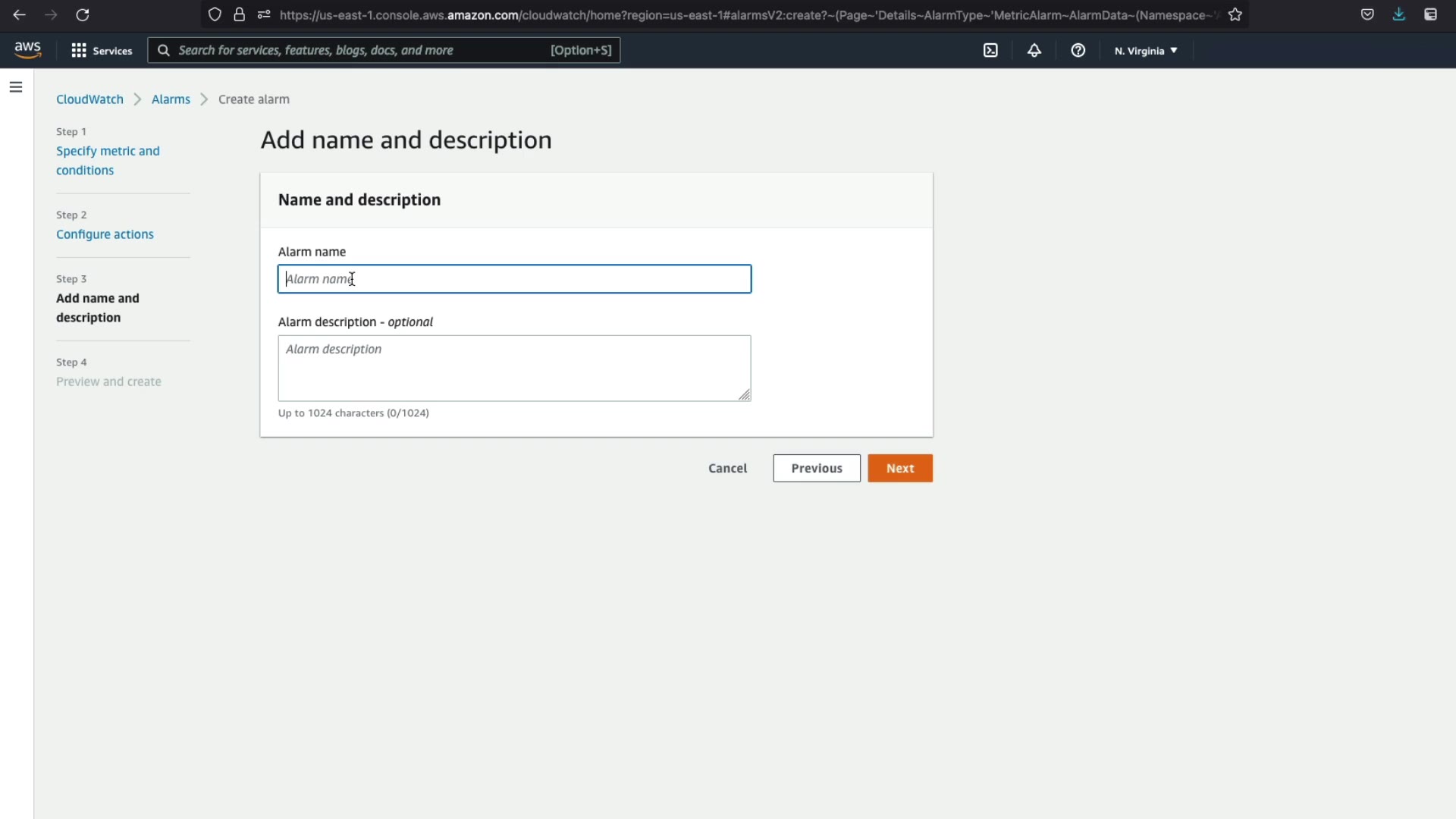Screen dimensions: 1456x819
Task: Bookmark this page with star icon
Action: [1235, 14]
